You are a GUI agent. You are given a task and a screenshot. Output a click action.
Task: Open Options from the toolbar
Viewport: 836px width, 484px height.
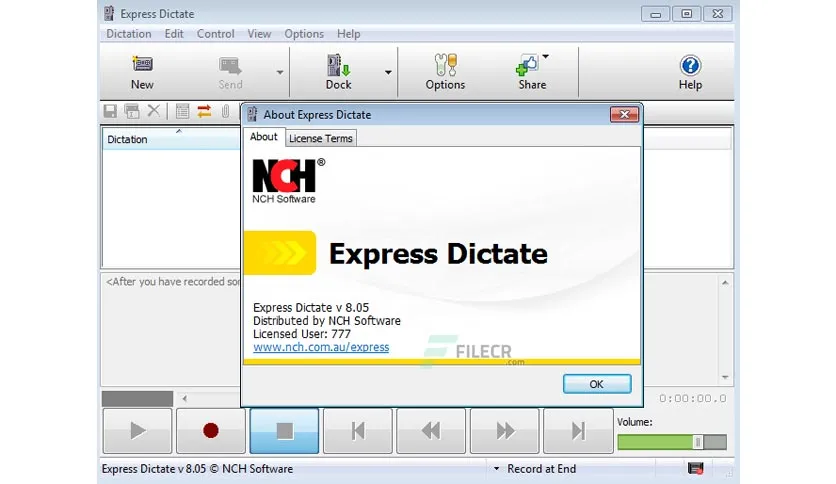[445, 72]
